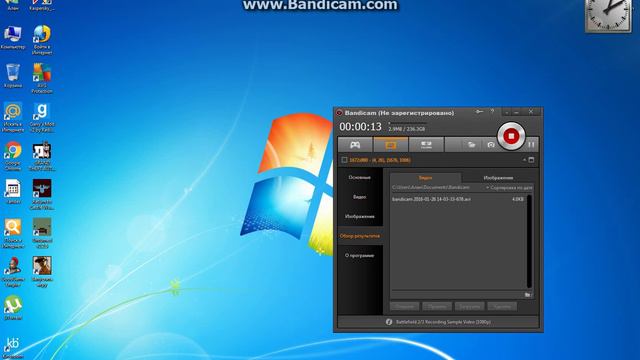The image size is (640, 360).
Task: Click the output folder path C:\Users...Bandicam
Action: coord(431,188)
